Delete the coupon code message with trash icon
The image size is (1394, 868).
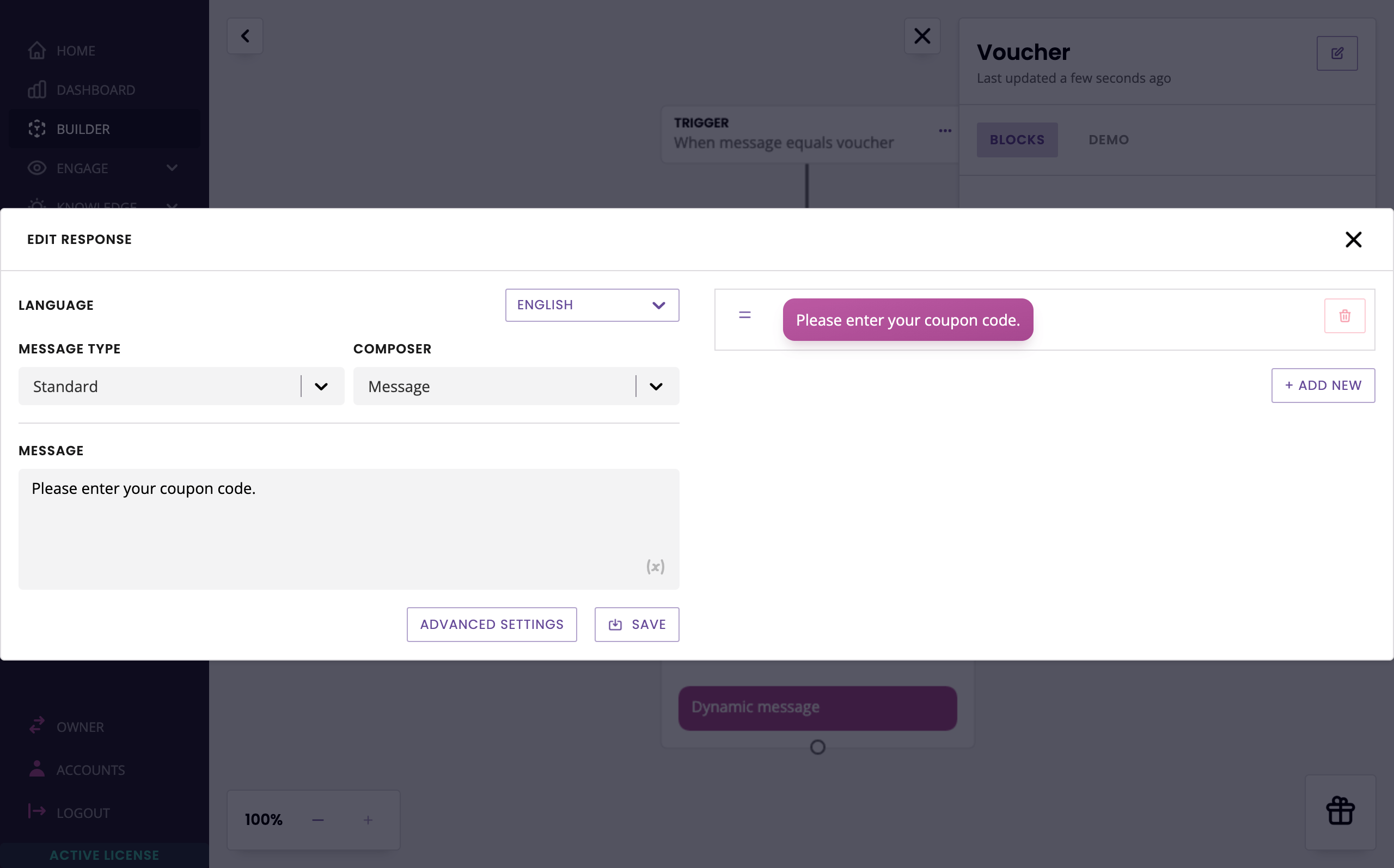(x=1344, y=316)
